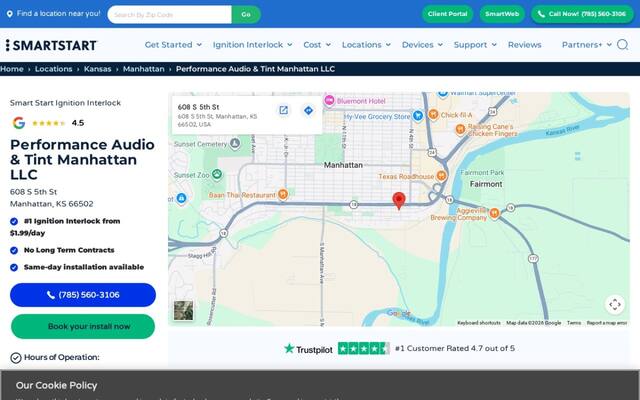Click Baan Thai Restaurant map marker
The height and width of the screenshot is (400, 640).
tap(282, 194)
